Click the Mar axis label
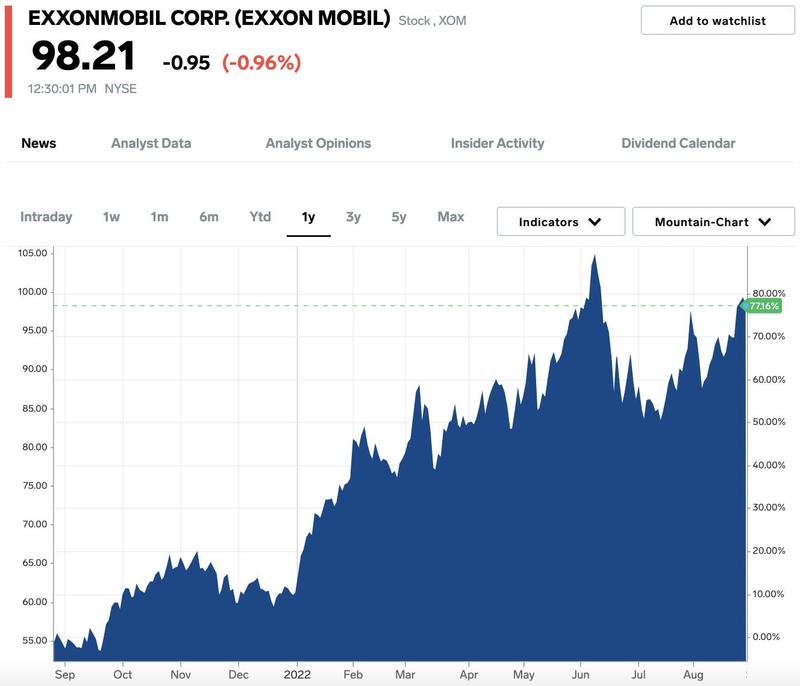 405,674
